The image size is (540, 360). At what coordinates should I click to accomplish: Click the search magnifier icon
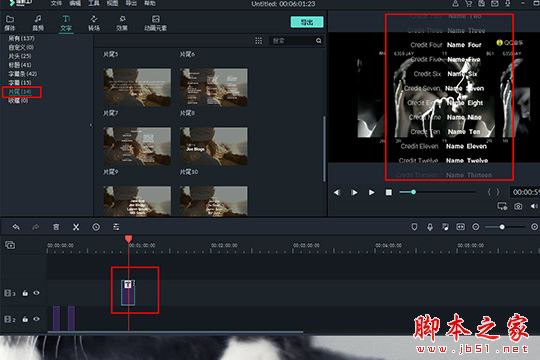[x=319, y=41]
